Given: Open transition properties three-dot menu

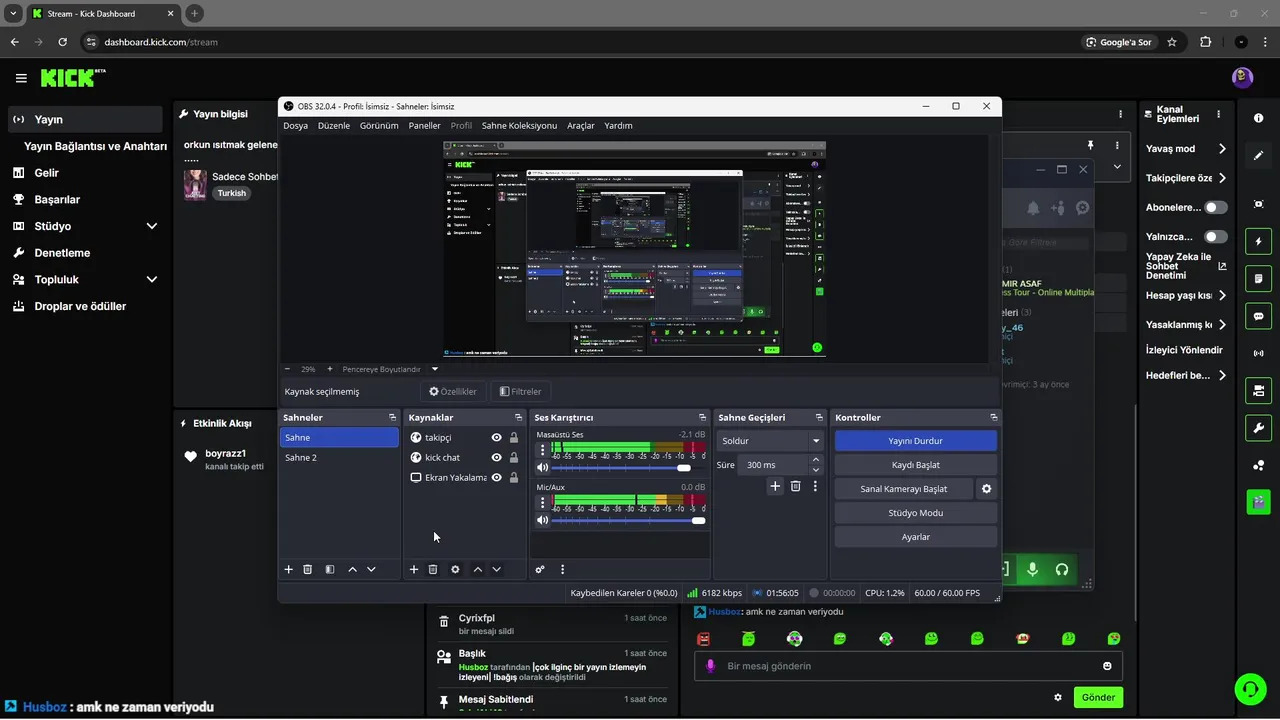Looking at the screenshot, I should tap(815, 486).
